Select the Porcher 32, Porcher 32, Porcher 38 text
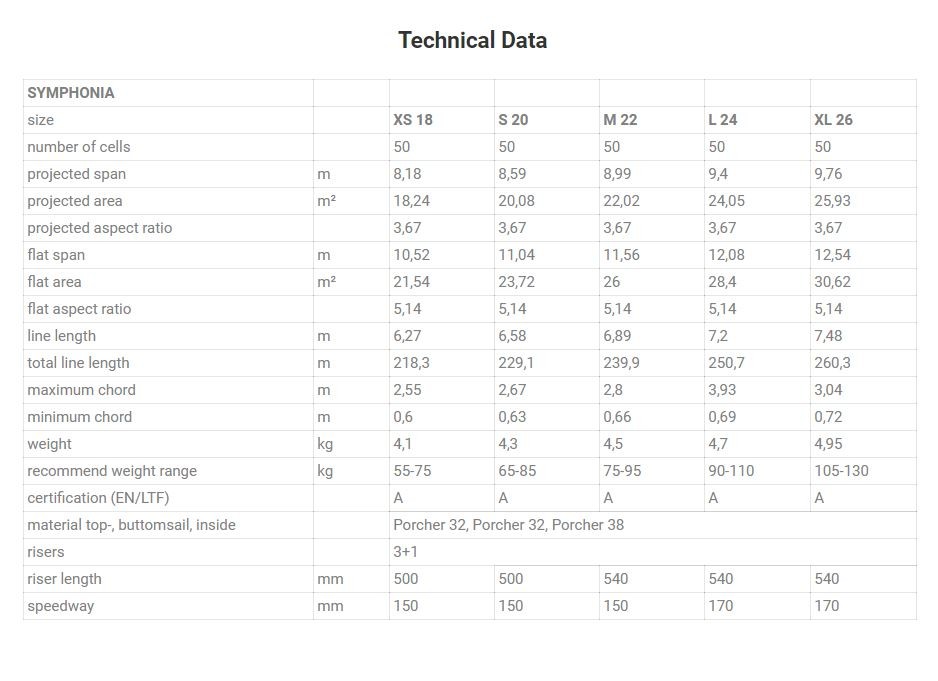 (x=508, y=525)
